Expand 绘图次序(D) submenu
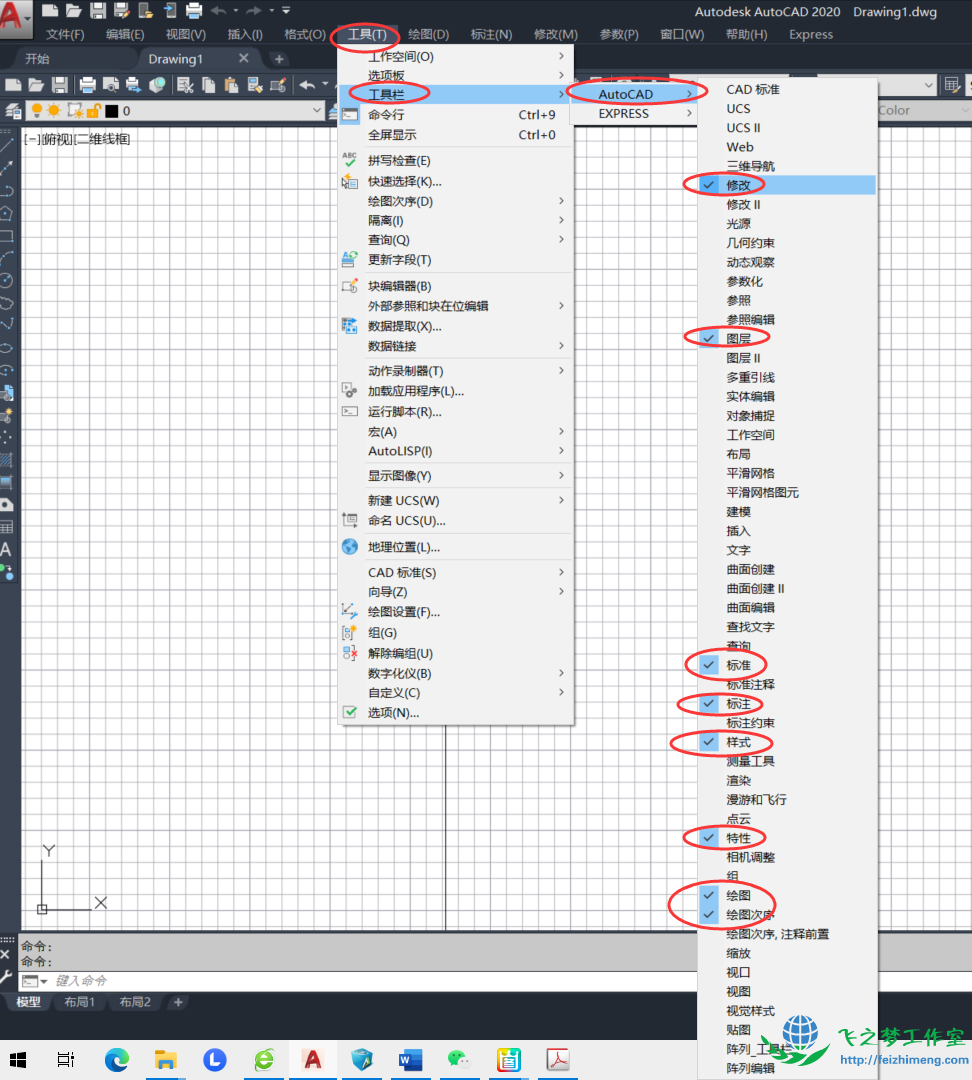Viewport: 972px width, 1080px height. pyautogui.click(x=455, y=201)
